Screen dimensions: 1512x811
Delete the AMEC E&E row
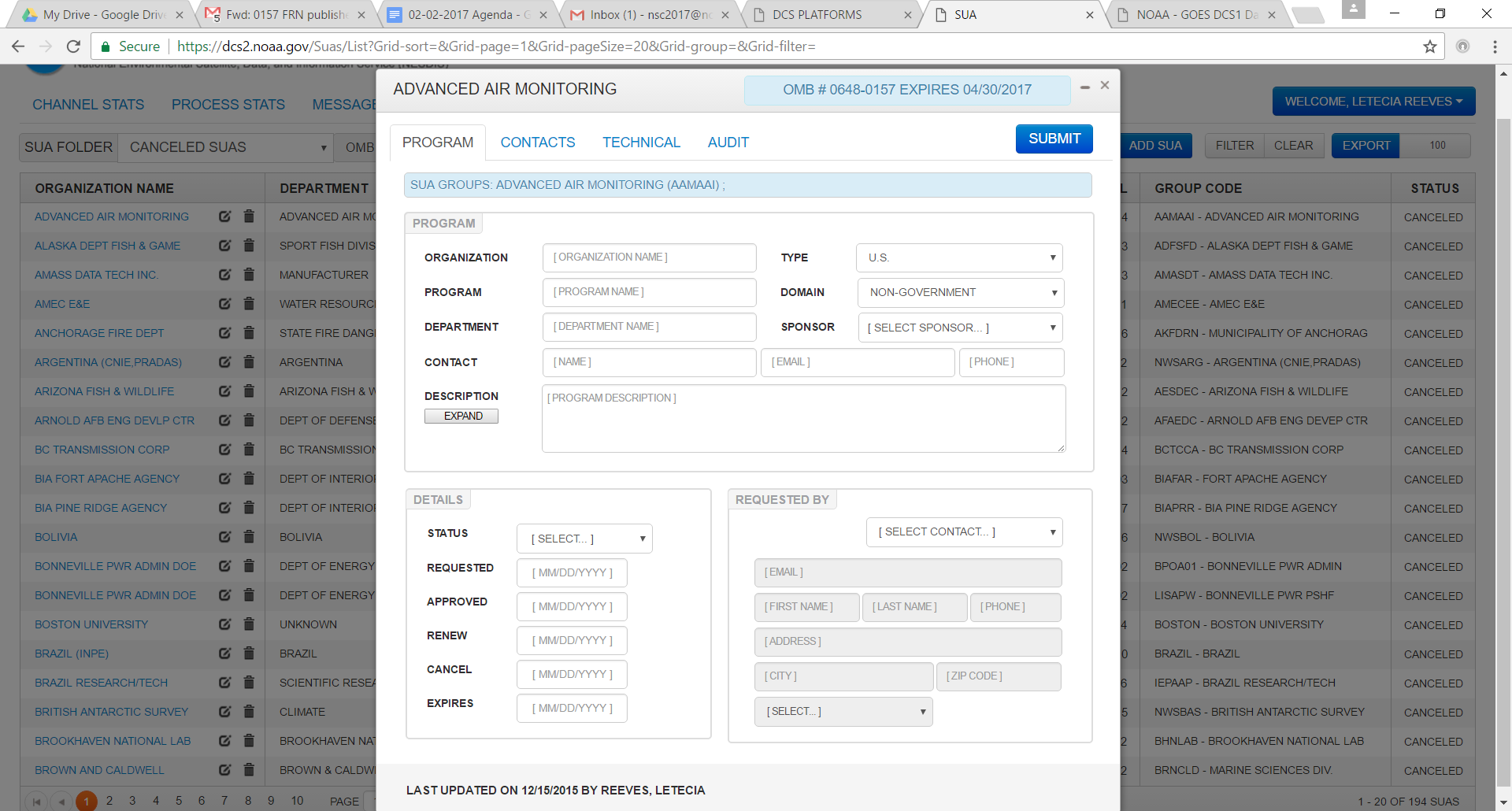pyautogui.click(x=249, y=304)
